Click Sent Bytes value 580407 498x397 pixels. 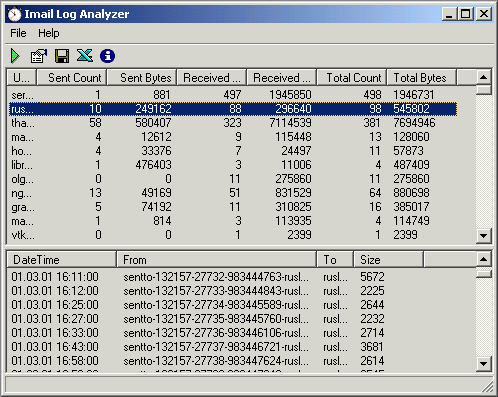point(153,123)
